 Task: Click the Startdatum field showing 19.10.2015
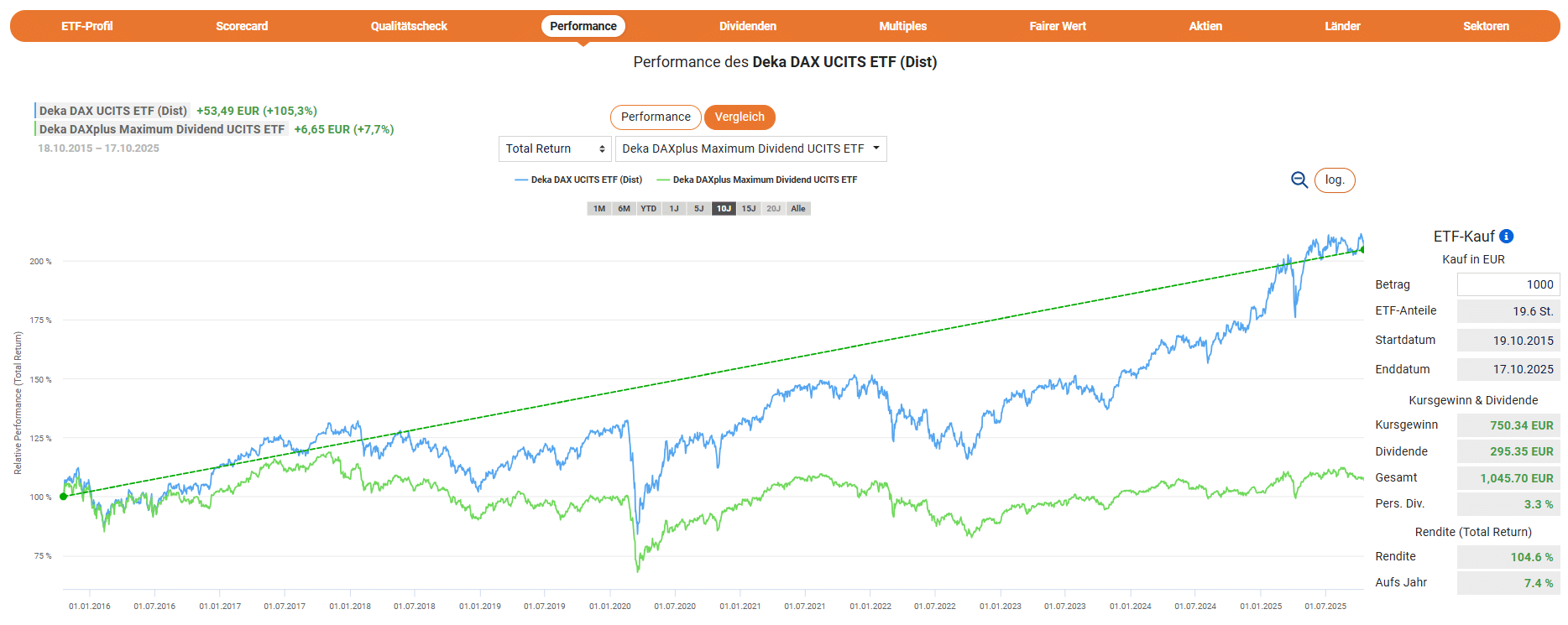pos(1508,341)
